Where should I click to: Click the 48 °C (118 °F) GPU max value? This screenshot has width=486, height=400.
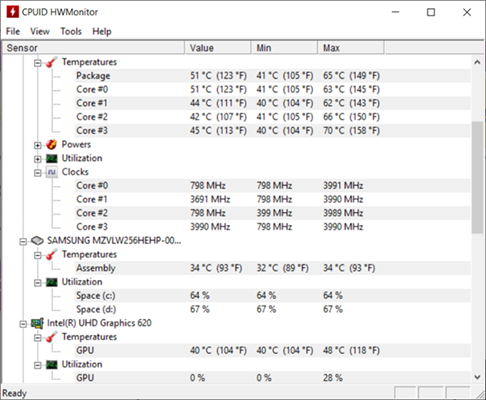pos(351,350)
